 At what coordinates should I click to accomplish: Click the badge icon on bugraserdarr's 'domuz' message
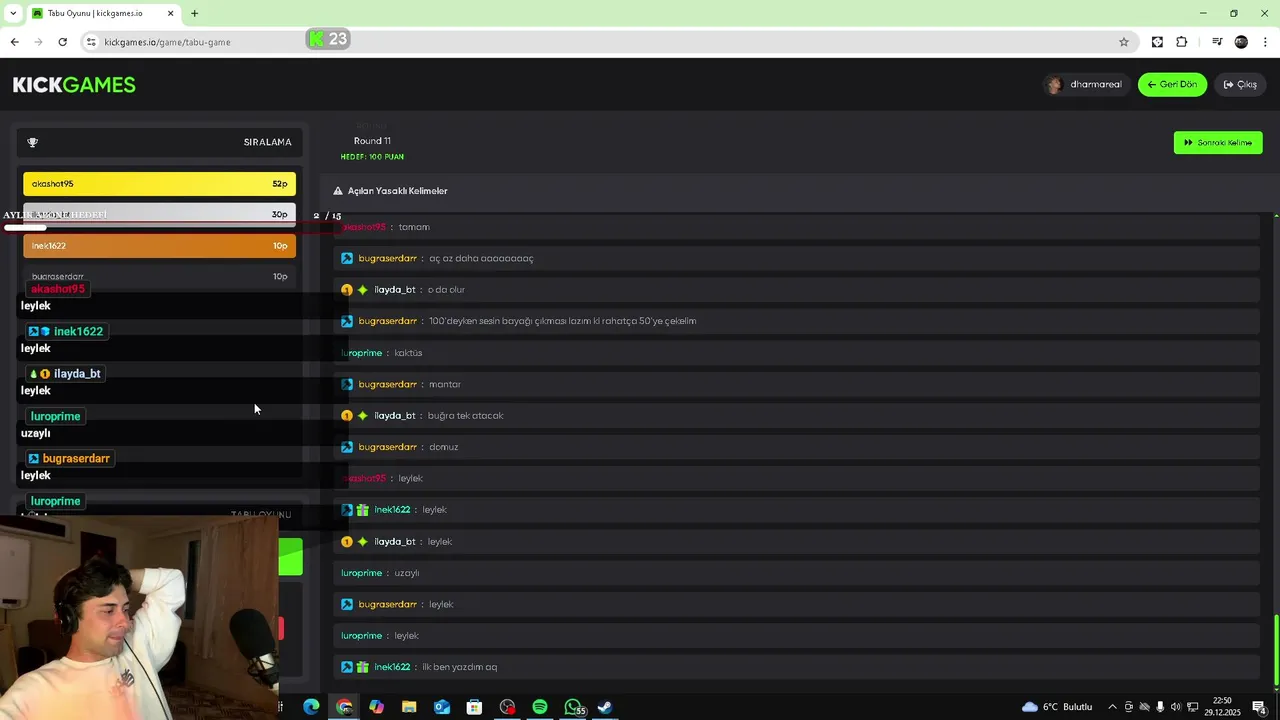point(347,447)
